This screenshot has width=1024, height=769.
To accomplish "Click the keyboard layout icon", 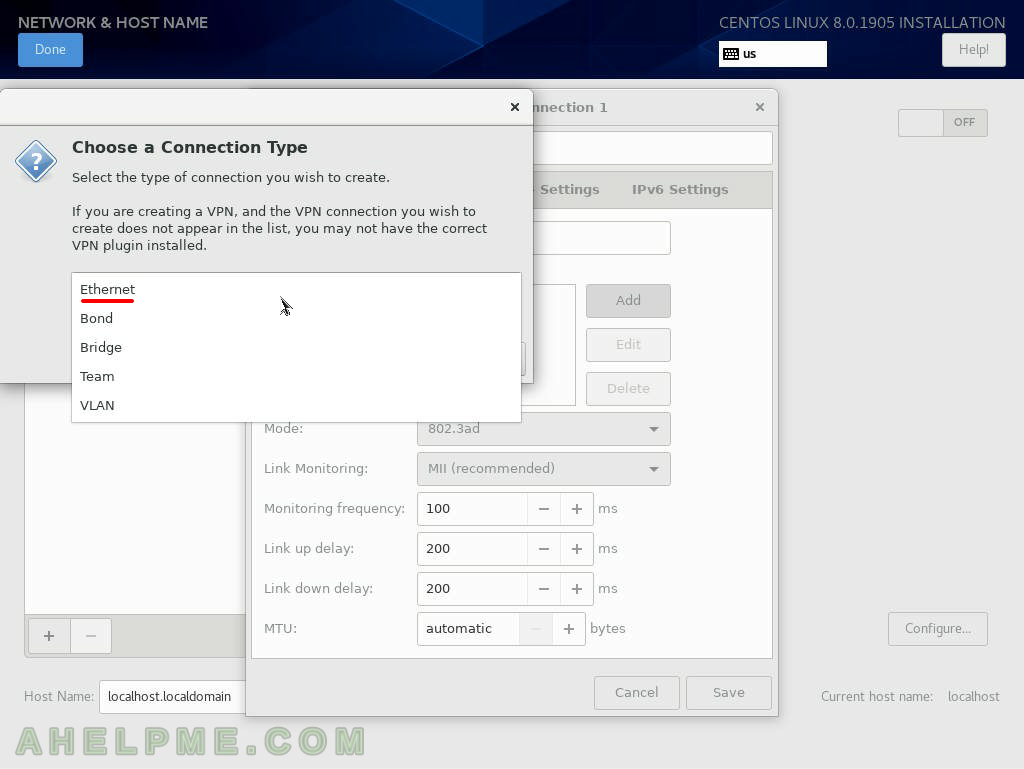I will 731,54.
